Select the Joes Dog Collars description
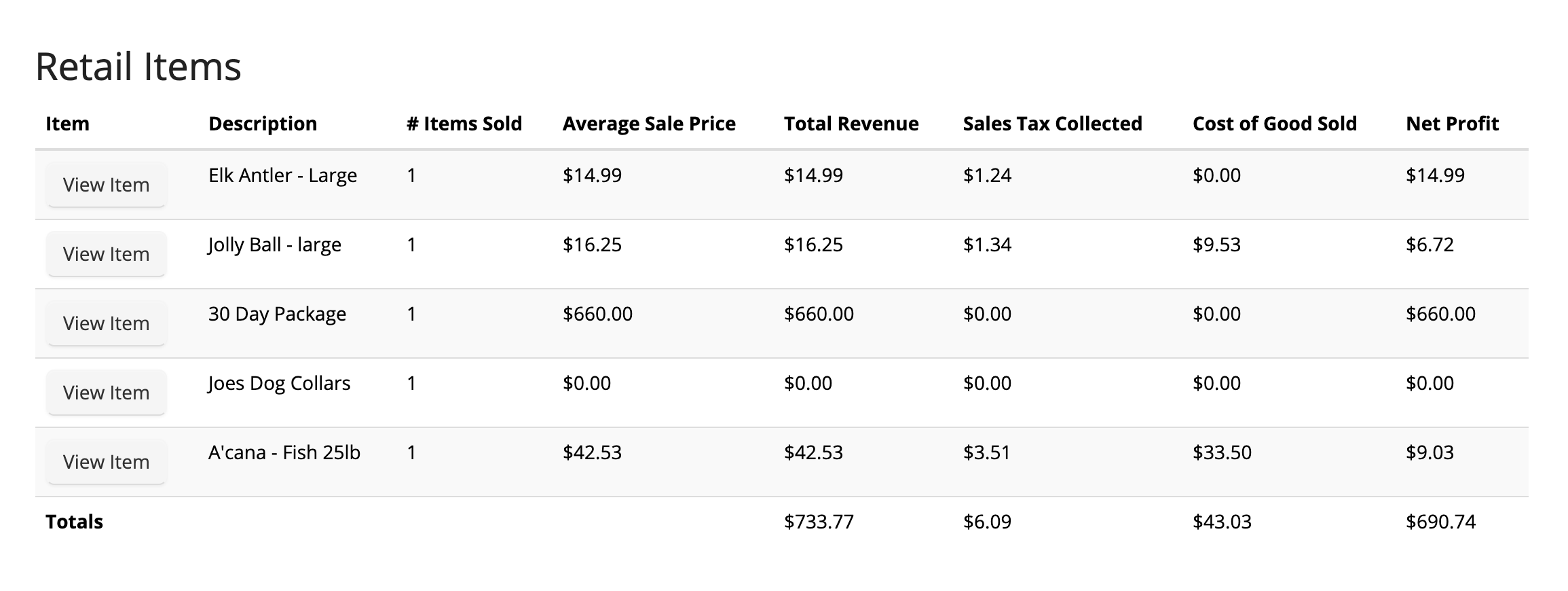This screenshot has width=1568, height=591. [279, 384]
